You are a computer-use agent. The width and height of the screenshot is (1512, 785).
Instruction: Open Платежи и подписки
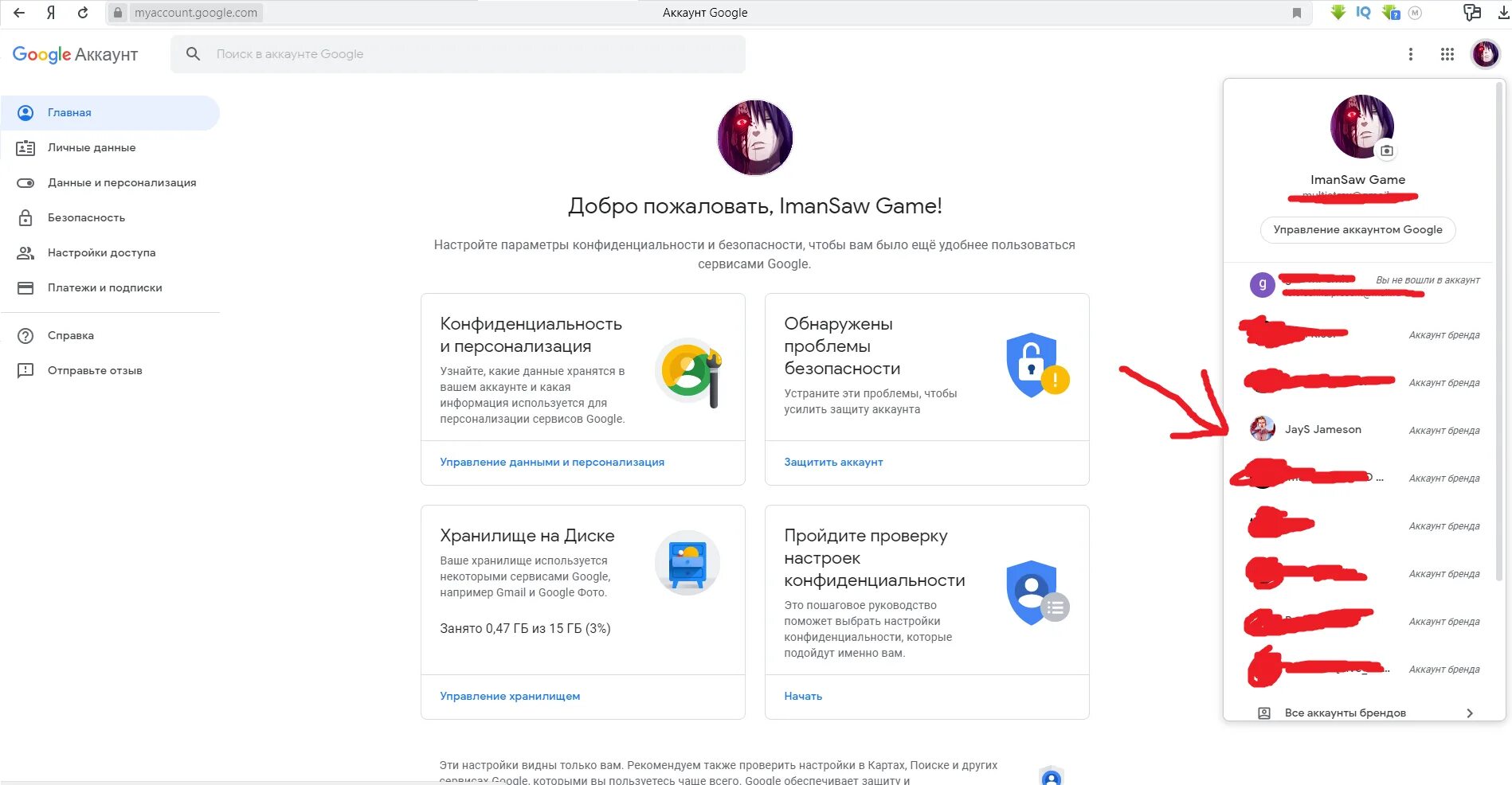[x=110, y=288]
